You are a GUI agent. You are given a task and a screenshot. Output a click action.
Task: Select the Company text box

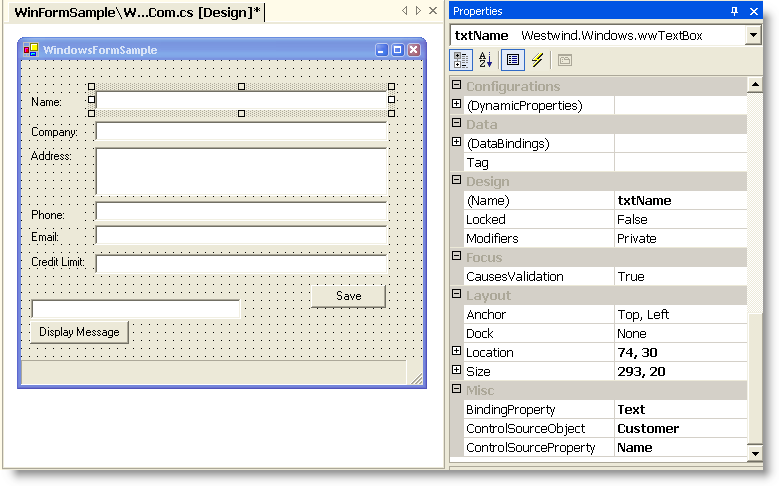(x=241, y=132)
